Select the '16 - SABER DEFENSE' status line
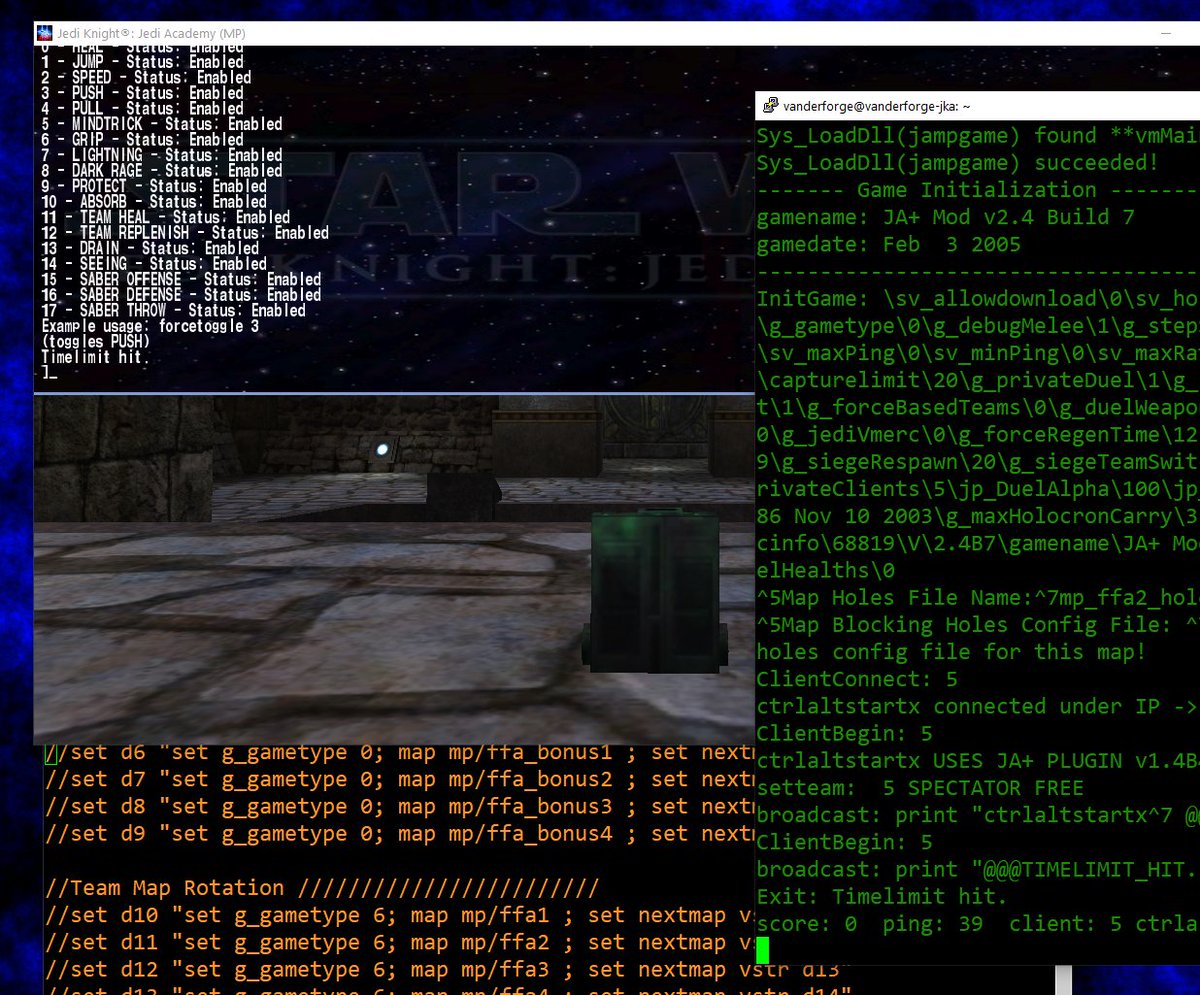 tap(181, 294)
